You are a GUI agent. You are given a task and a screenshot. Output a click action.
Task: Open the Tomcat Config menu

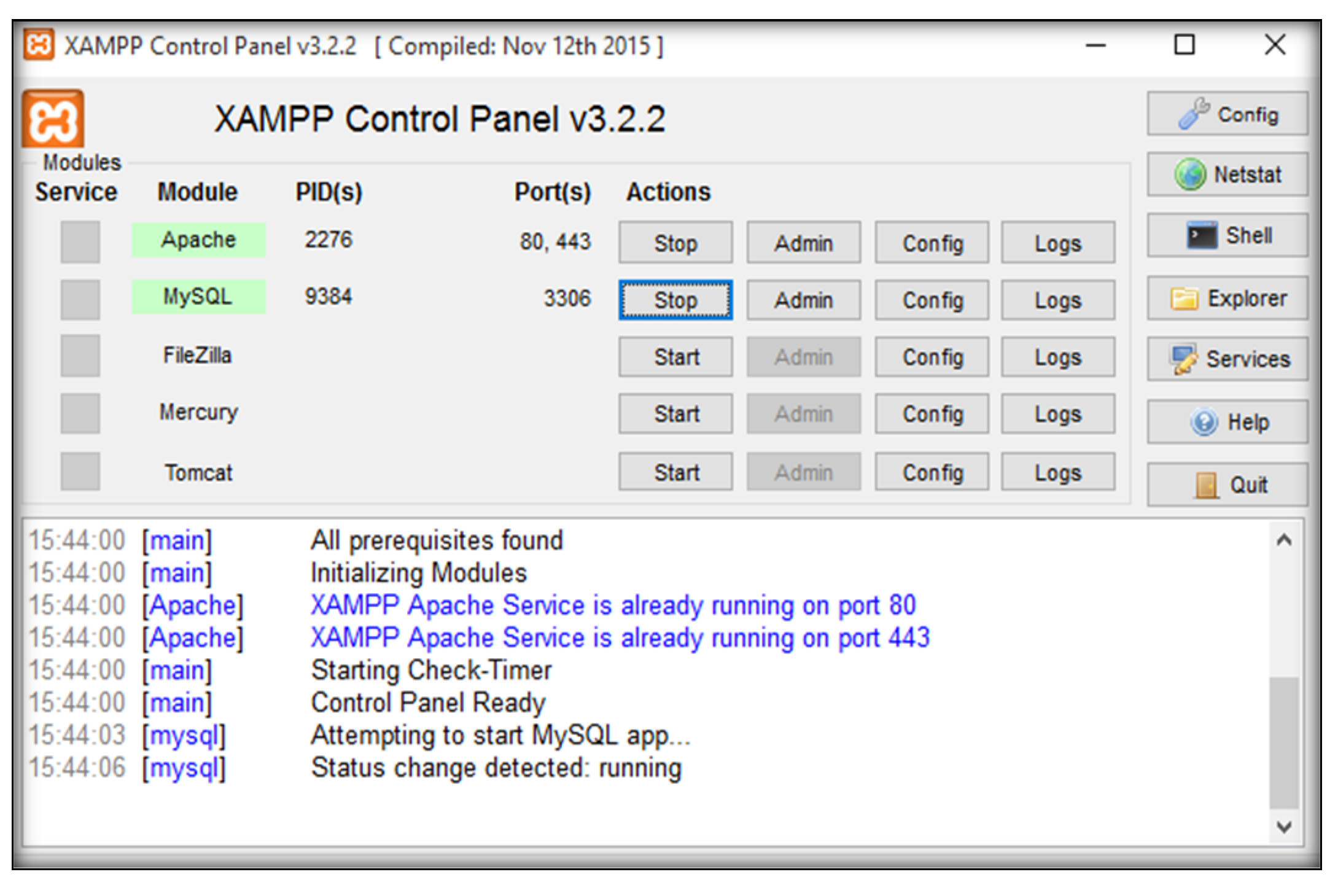[x=932, y=472]
